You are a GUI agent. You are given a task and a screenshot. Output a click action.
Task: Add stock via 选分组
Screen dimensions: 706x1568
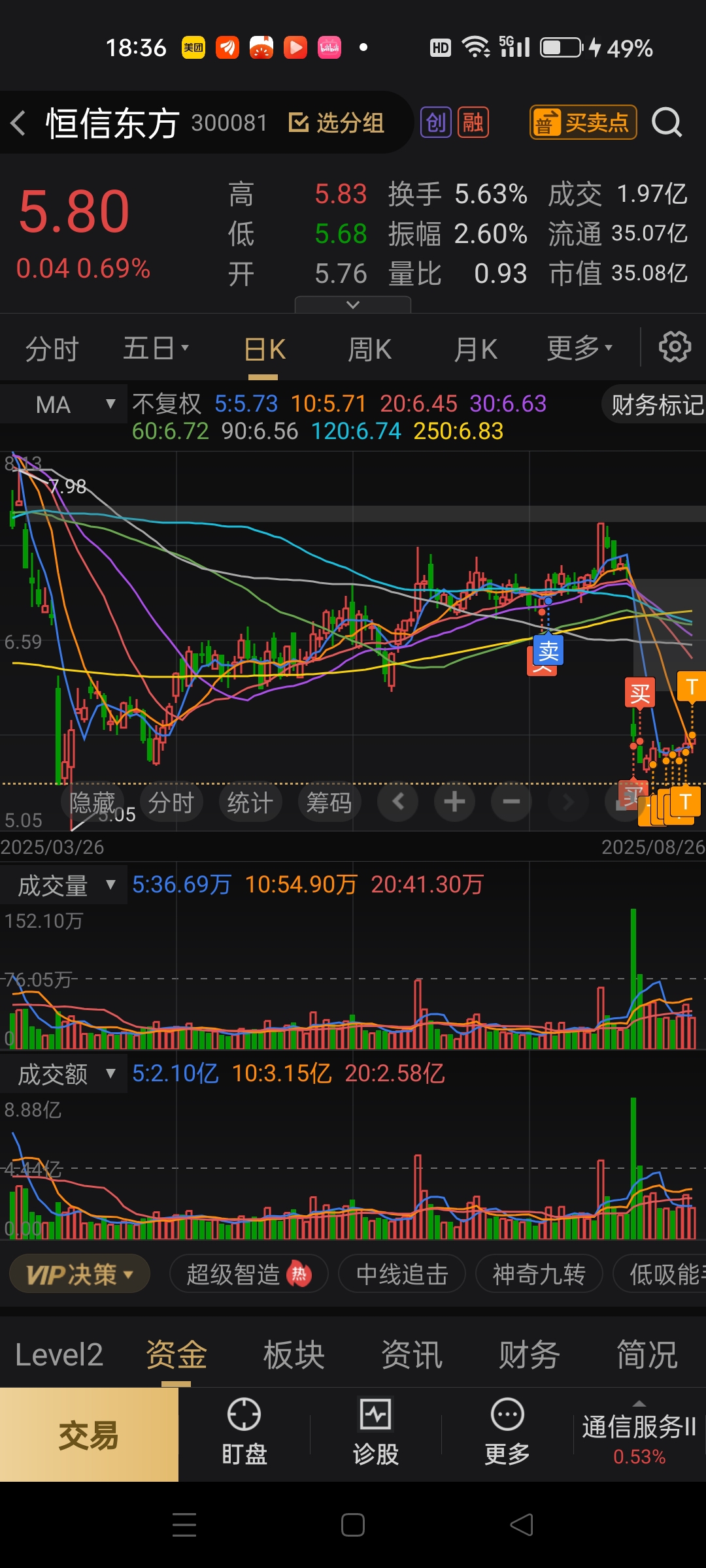[x=337, y=122]
